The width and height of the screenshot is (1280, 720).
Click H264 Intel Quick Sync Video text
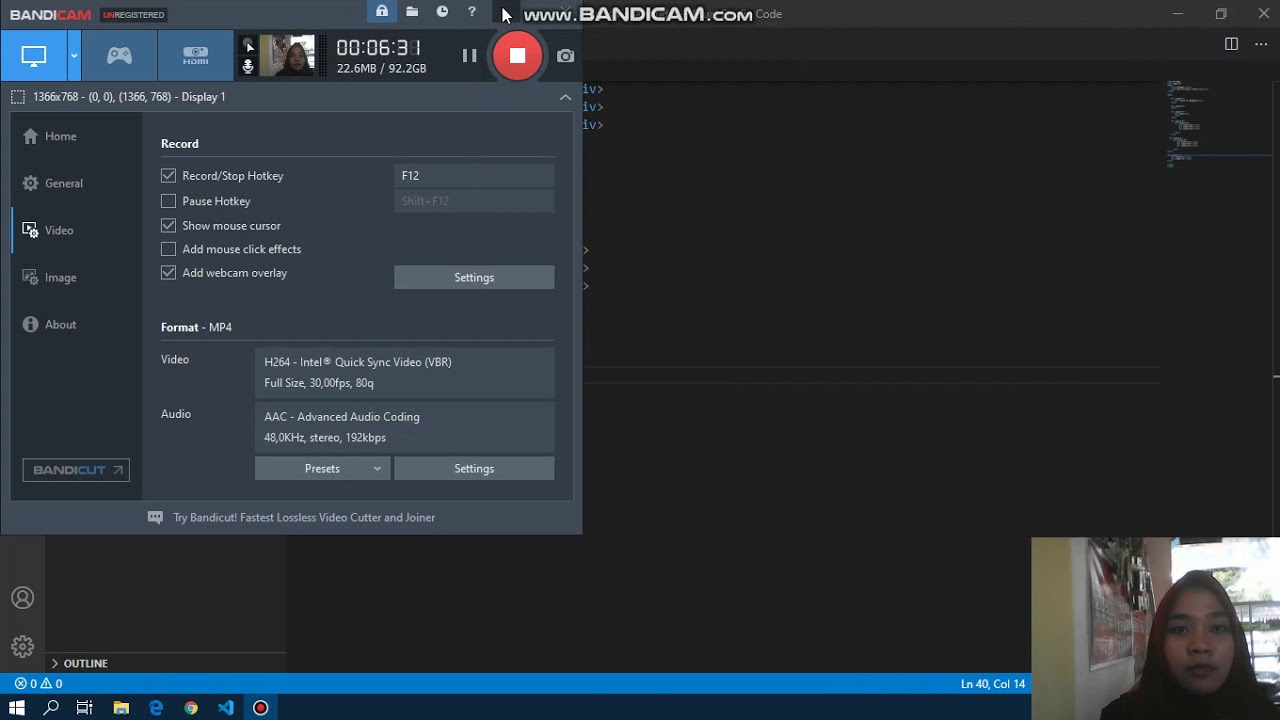[x=358, y=362]
